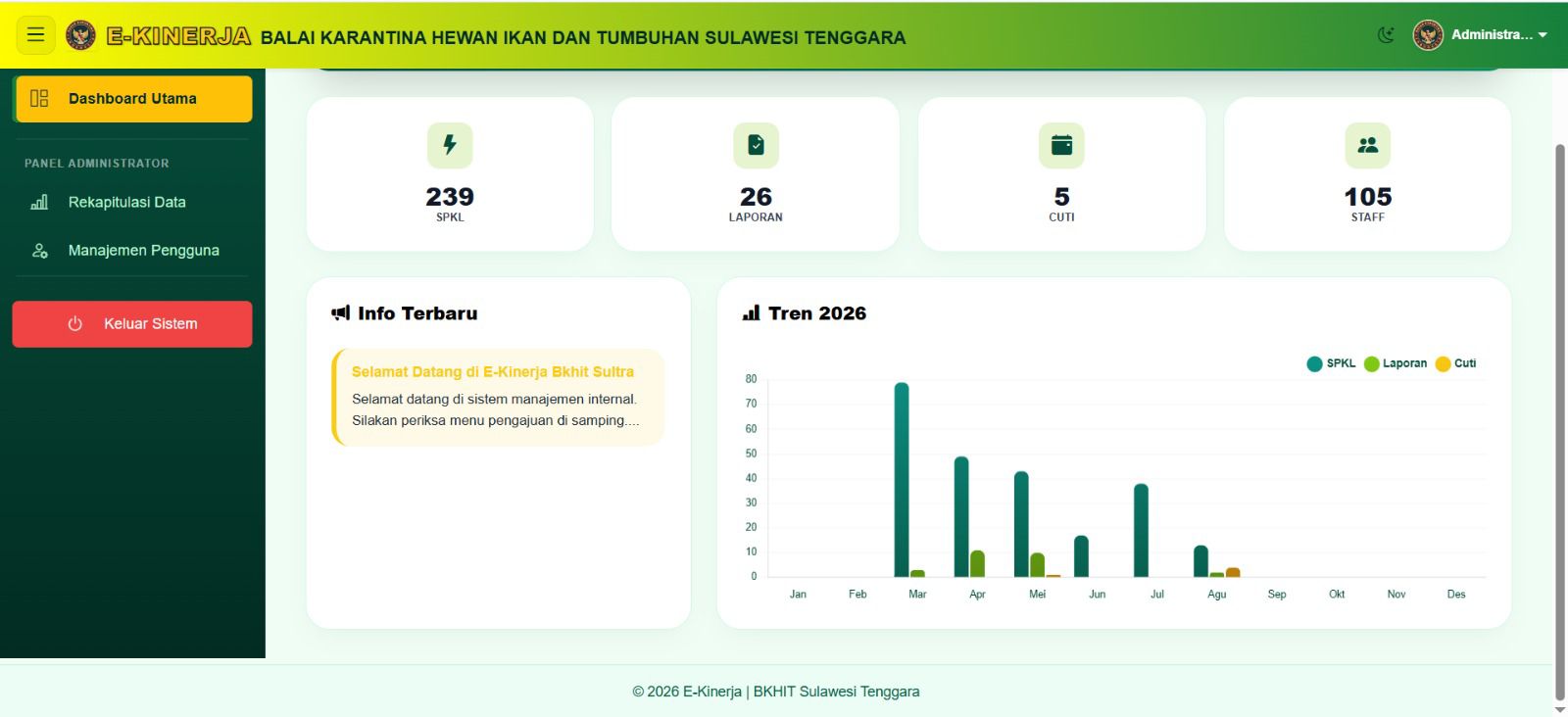Click the administrator avatar image
This screenshot has height=717, width=1568.
click(1428, 35)
